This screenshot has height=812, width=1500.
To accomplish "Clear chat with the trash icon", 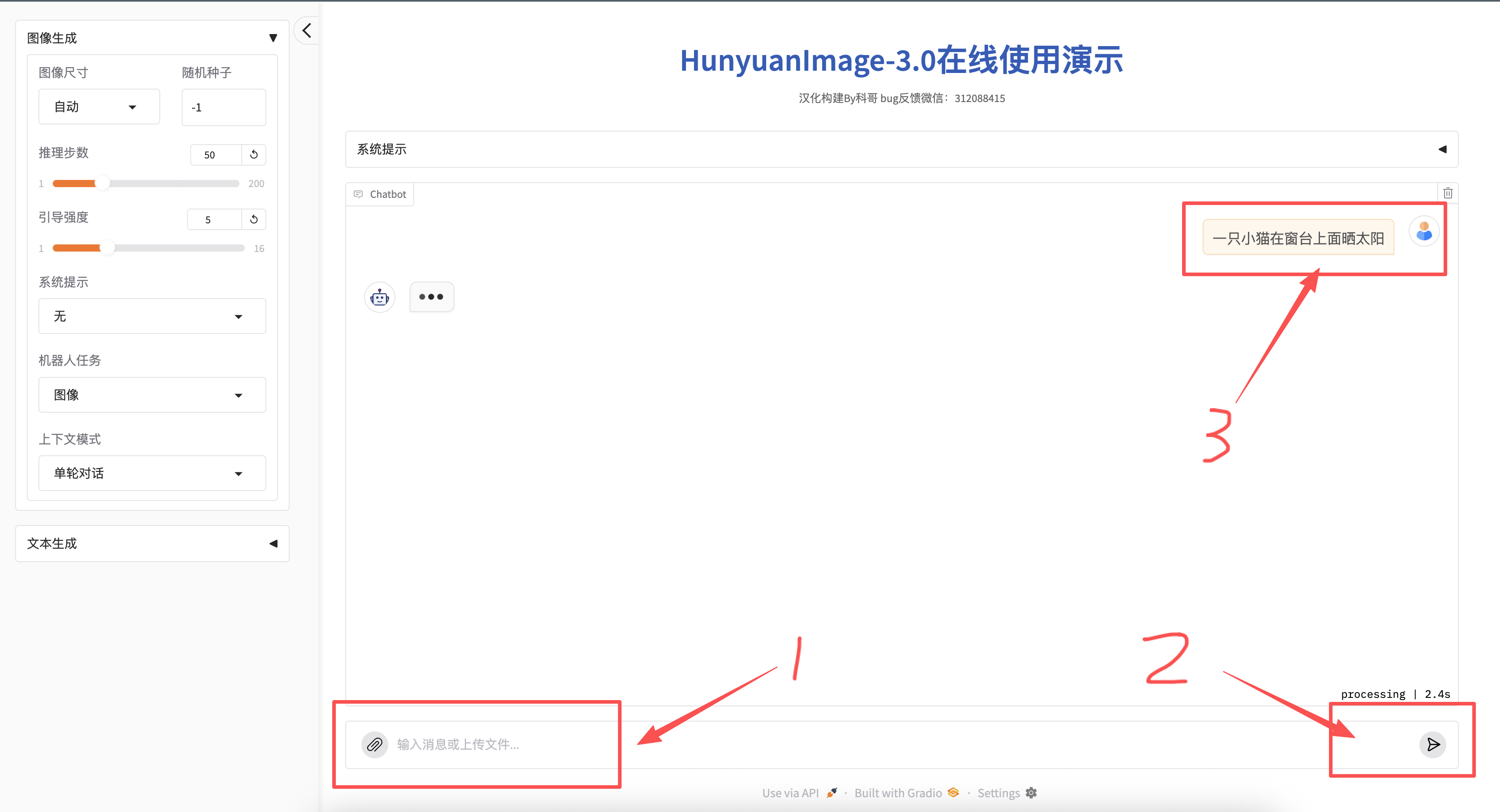I will [1448, 193].
